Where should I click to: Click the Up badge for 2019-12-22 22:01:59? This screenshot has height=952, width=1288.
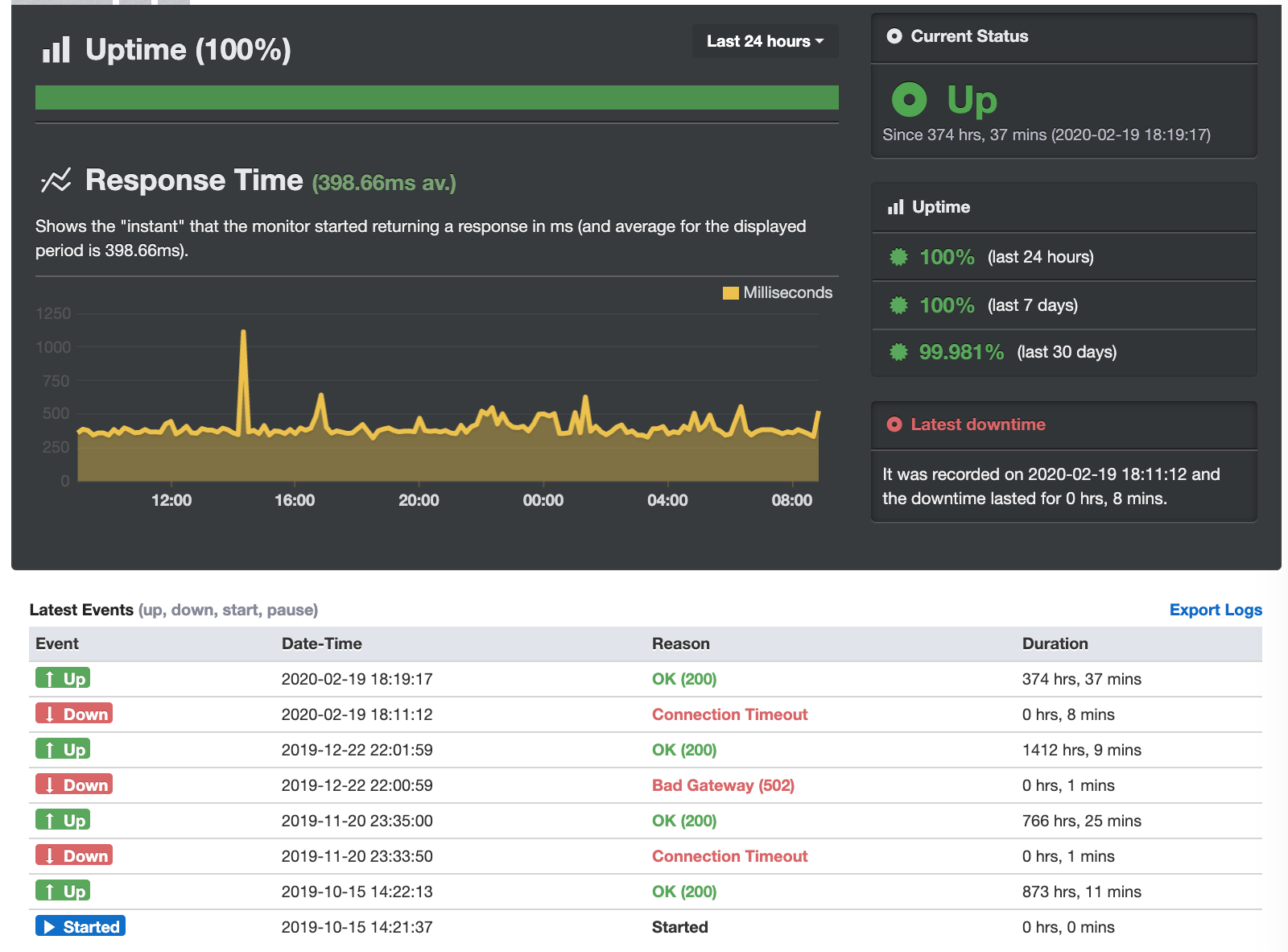tap(63, 749)
